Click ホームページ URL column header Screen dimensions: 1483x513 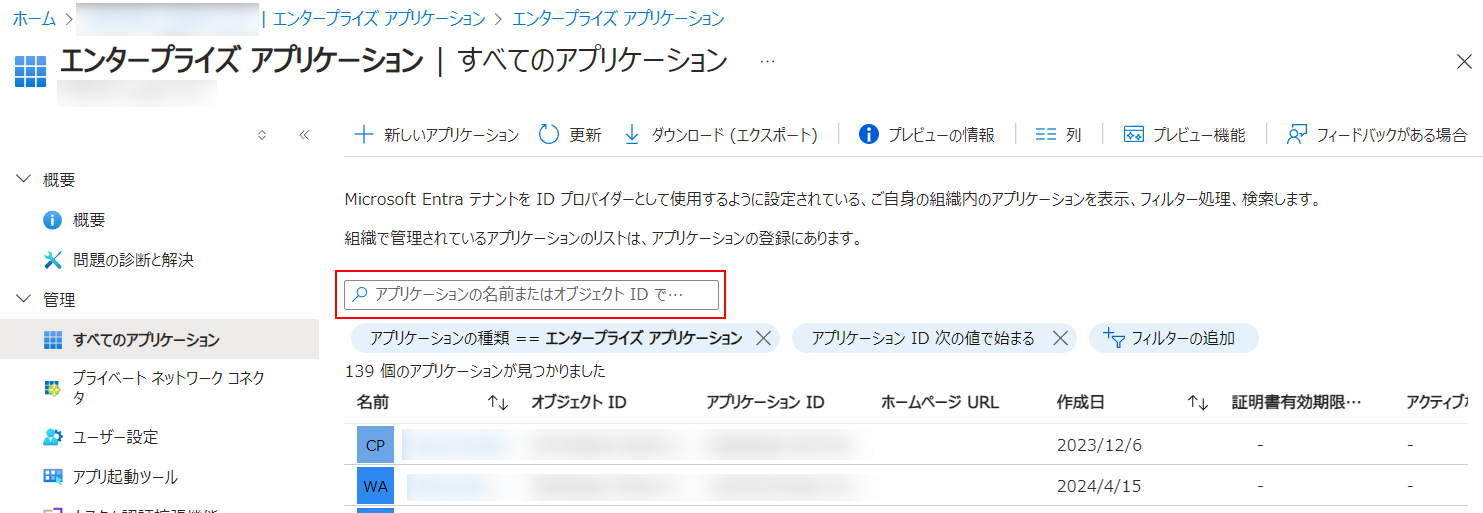[940, 402]
